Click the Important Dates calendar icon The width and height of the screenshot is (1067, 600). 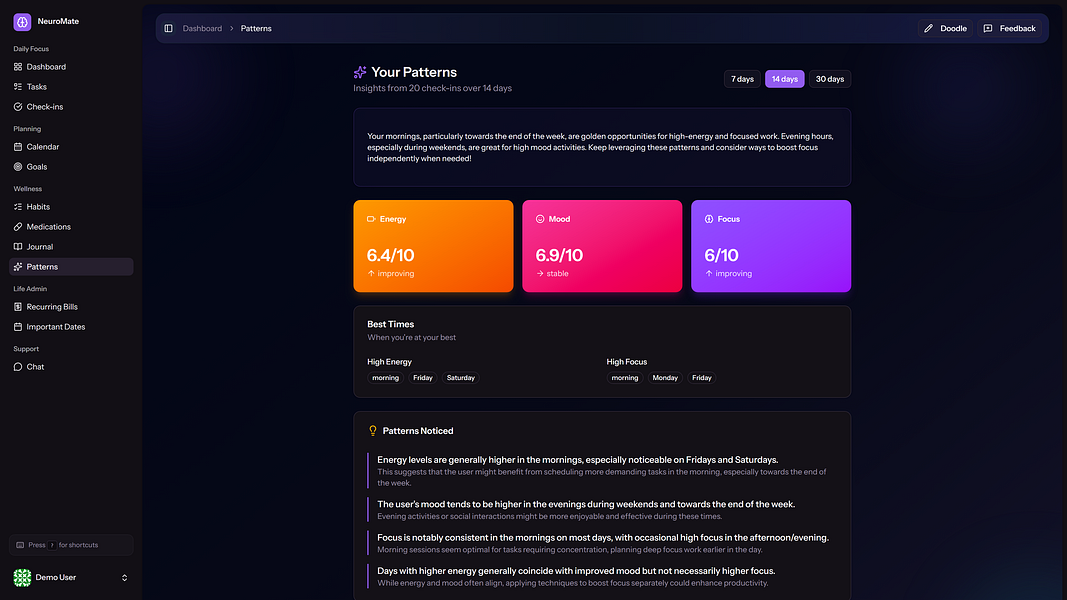[18, 327]
